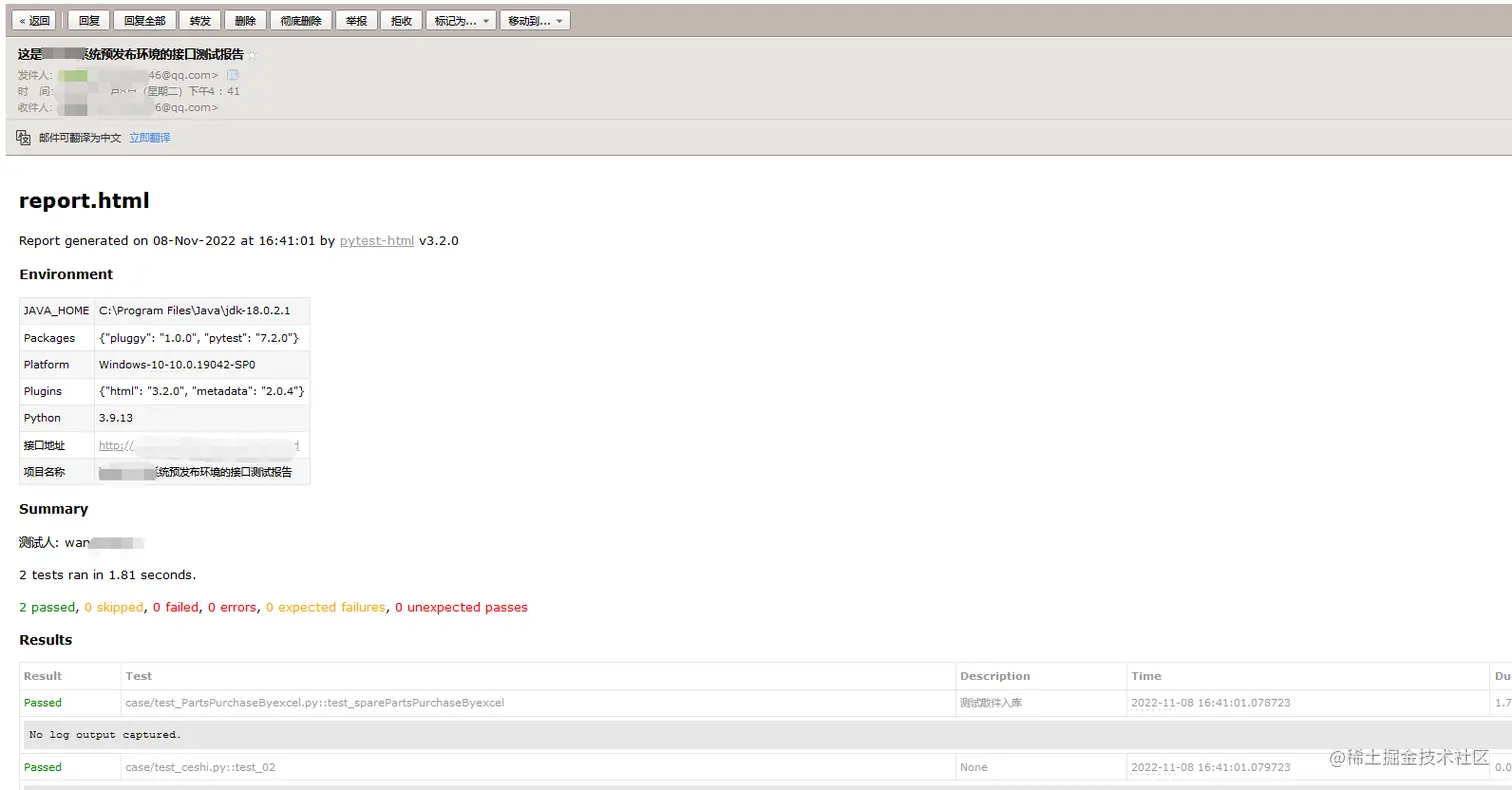Open the pytest-html link
This screenshot has width=1512, height=790.
click(x=377, y=241)
